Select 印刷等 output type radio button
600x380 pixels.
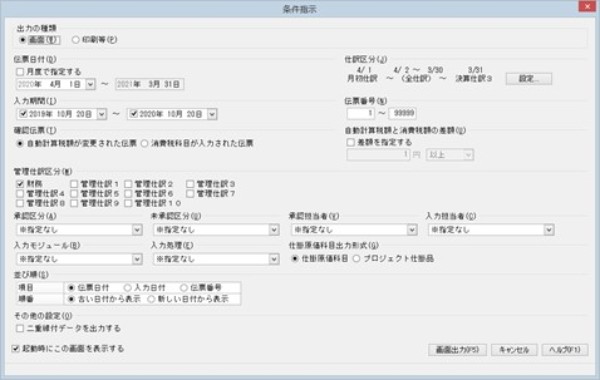click(76, 39)
